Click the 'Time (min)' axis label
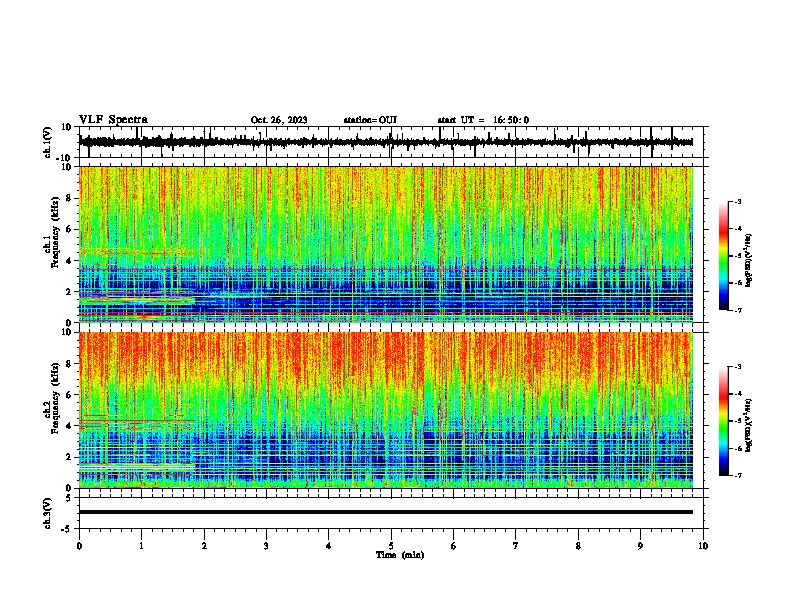The image size is (792, 612). pyautogui.click(x=400, y=555)
